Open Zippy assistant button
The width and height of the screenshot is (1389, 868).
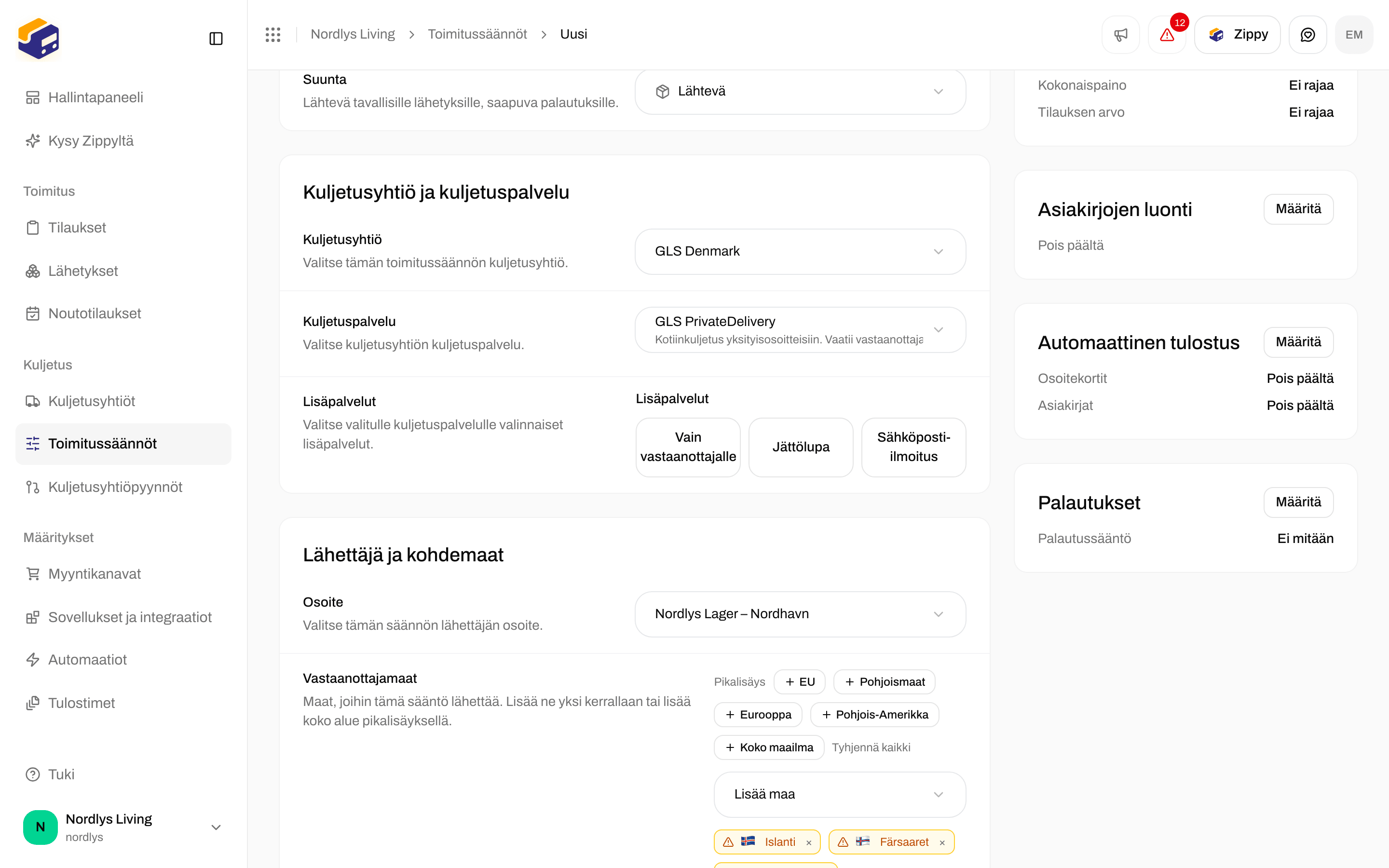pyautogui.click(x=1237, y=34)
